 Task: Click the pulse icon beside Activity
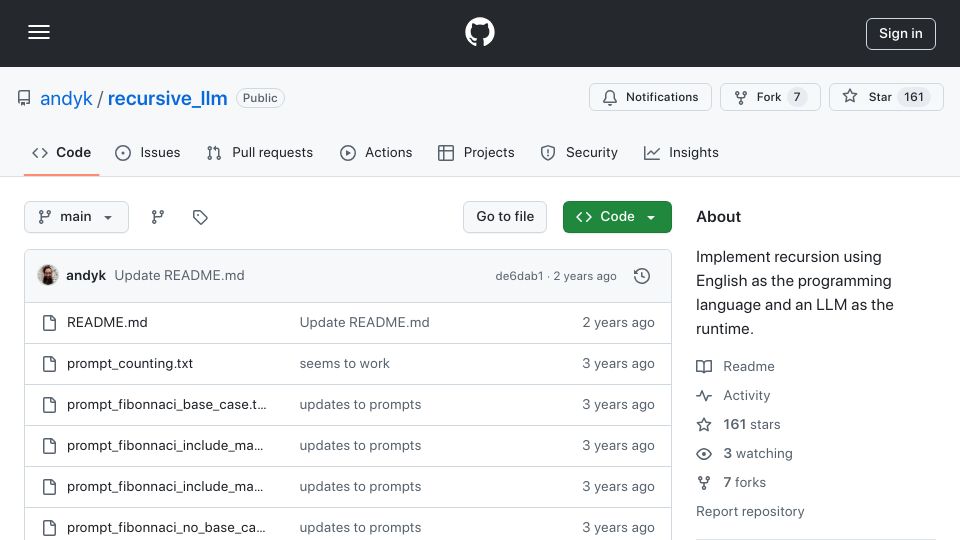(x=704, y=396)
